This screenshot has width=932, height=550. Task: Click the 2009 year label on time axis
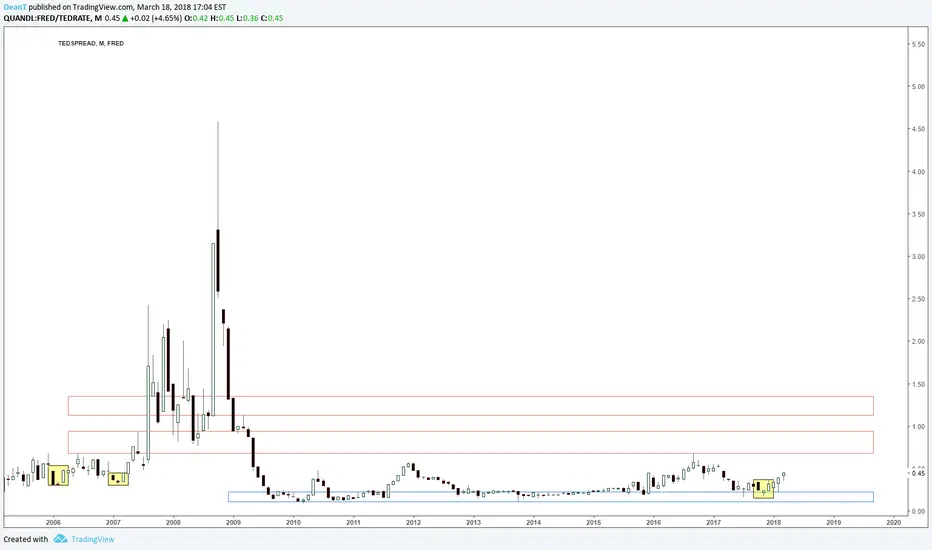point(233,523)
